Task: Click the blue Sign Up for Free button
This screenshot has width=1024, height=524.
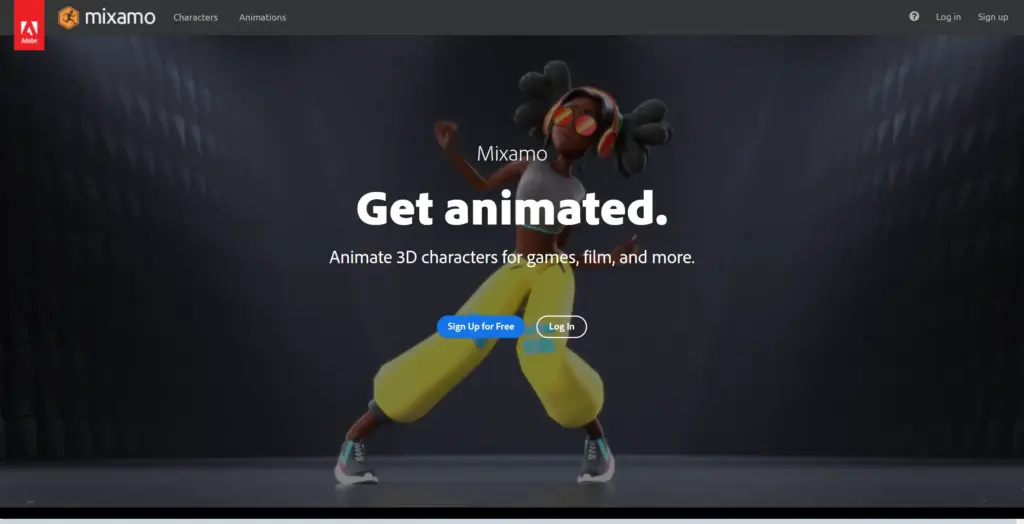Action: pyautogui.click(x=481, y=327)
